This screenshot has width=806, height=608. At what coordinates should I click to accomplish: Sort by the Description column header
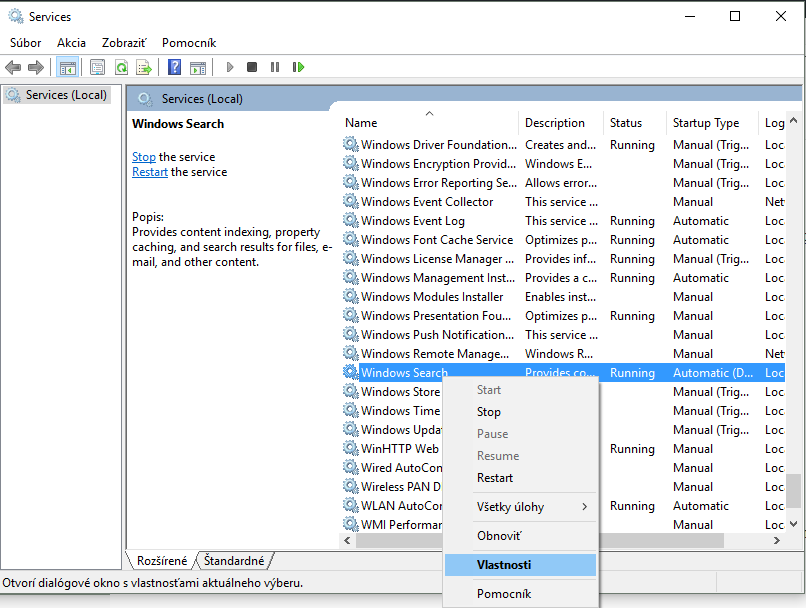point(561,123)
